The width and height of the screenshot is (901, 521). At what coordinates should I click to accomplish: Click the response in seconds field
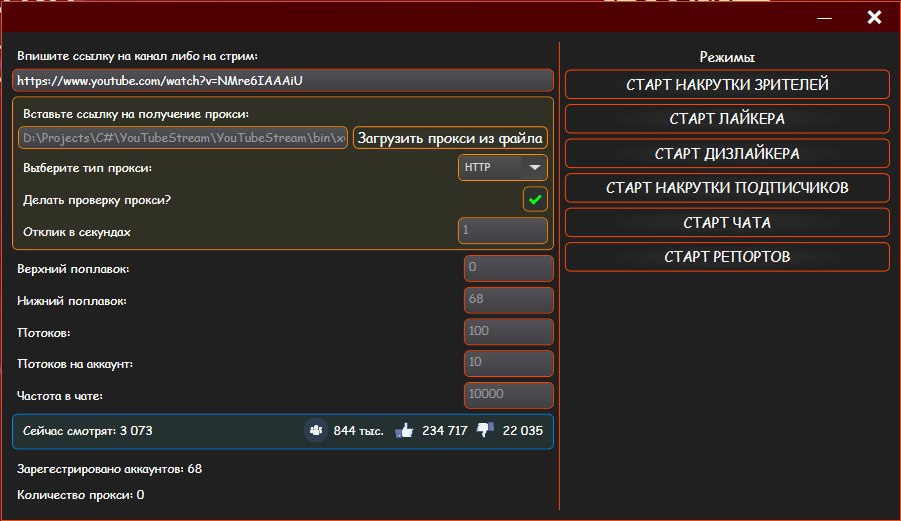(503, 230)
